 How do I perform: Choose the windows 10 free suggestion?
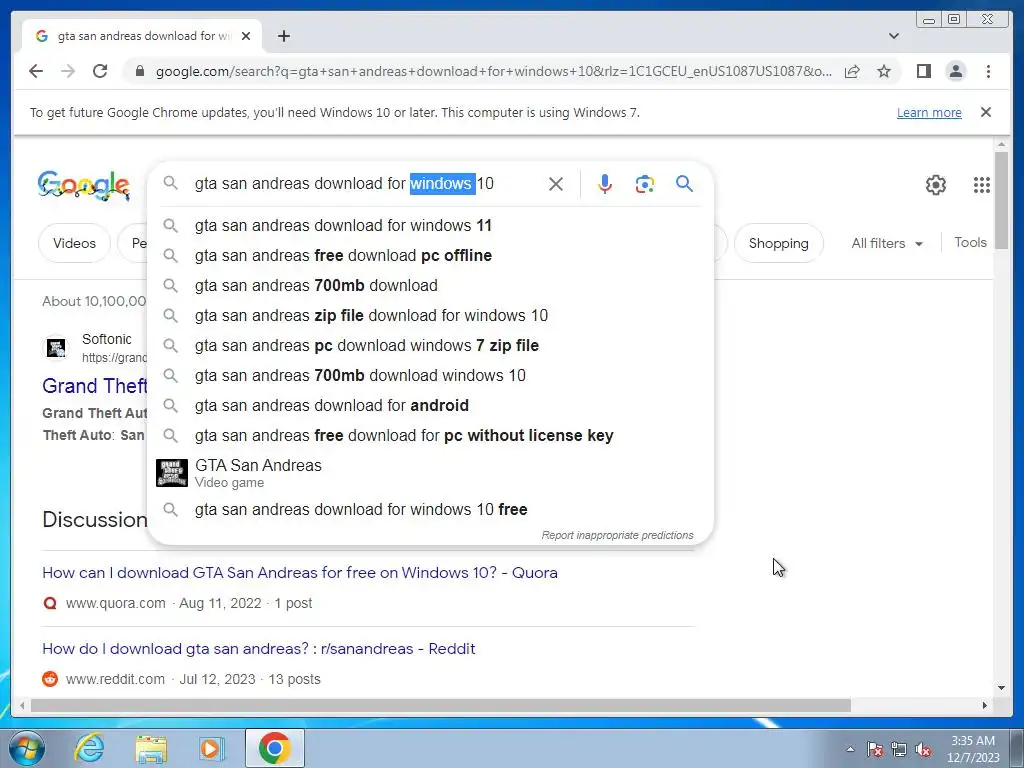coord(431,509)
